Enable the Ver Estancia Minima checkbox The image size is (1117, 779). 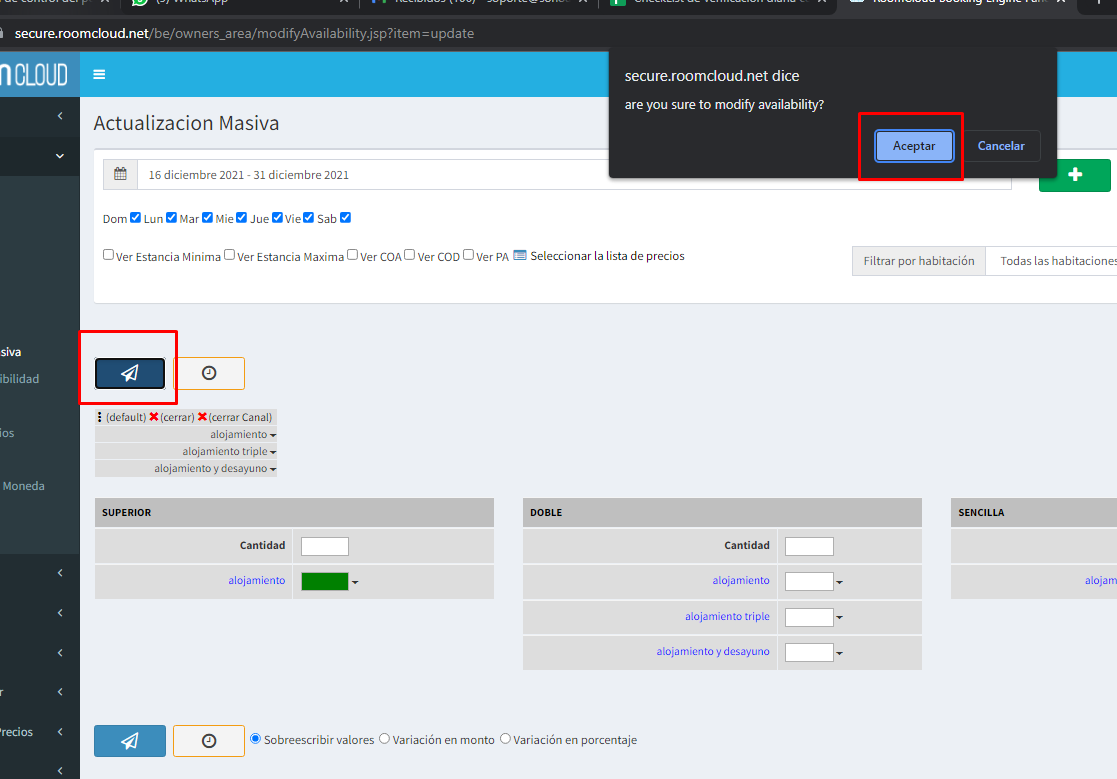108,255
